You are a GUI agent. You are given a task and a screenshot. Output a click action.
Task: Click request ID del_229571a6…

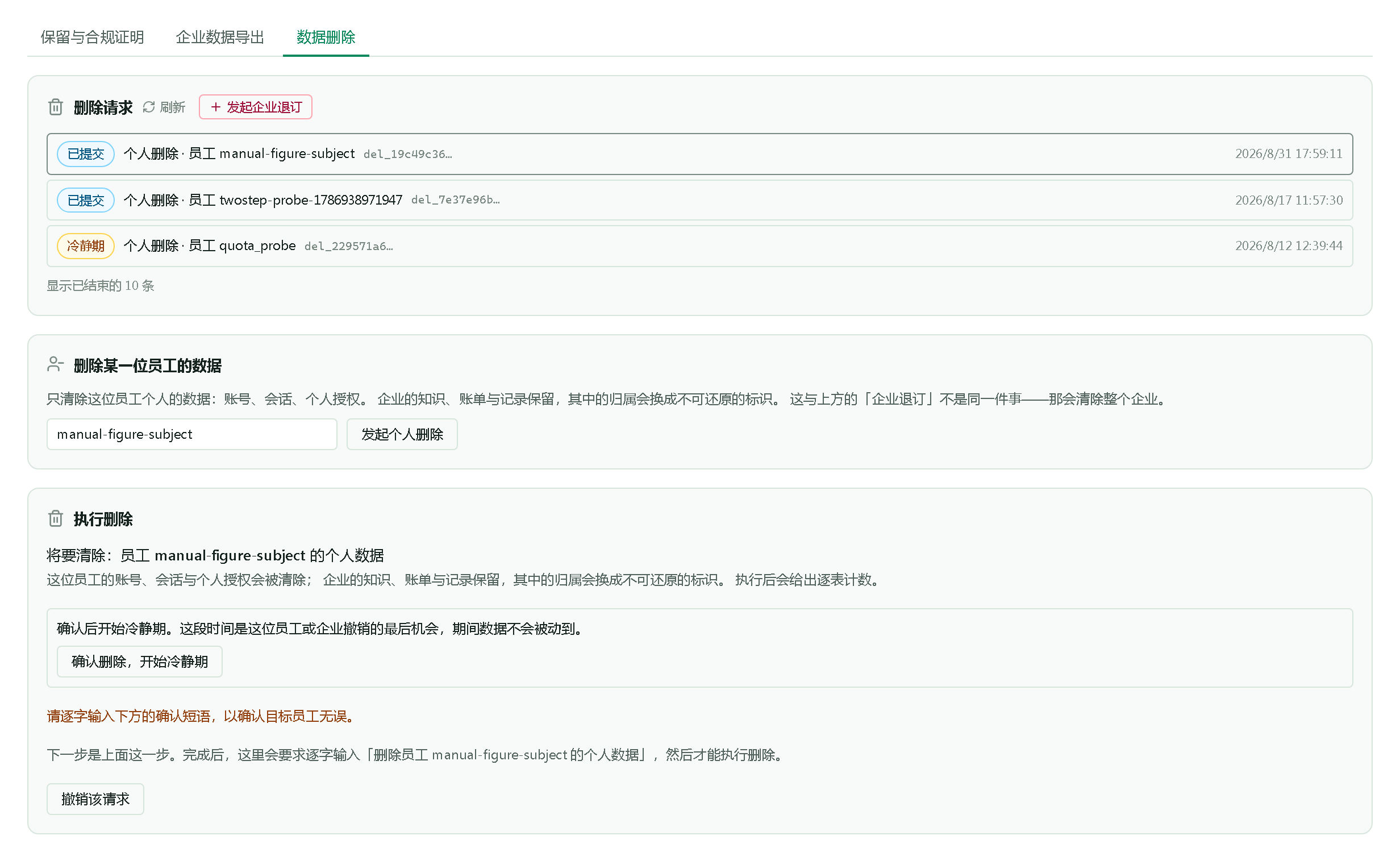349,246
